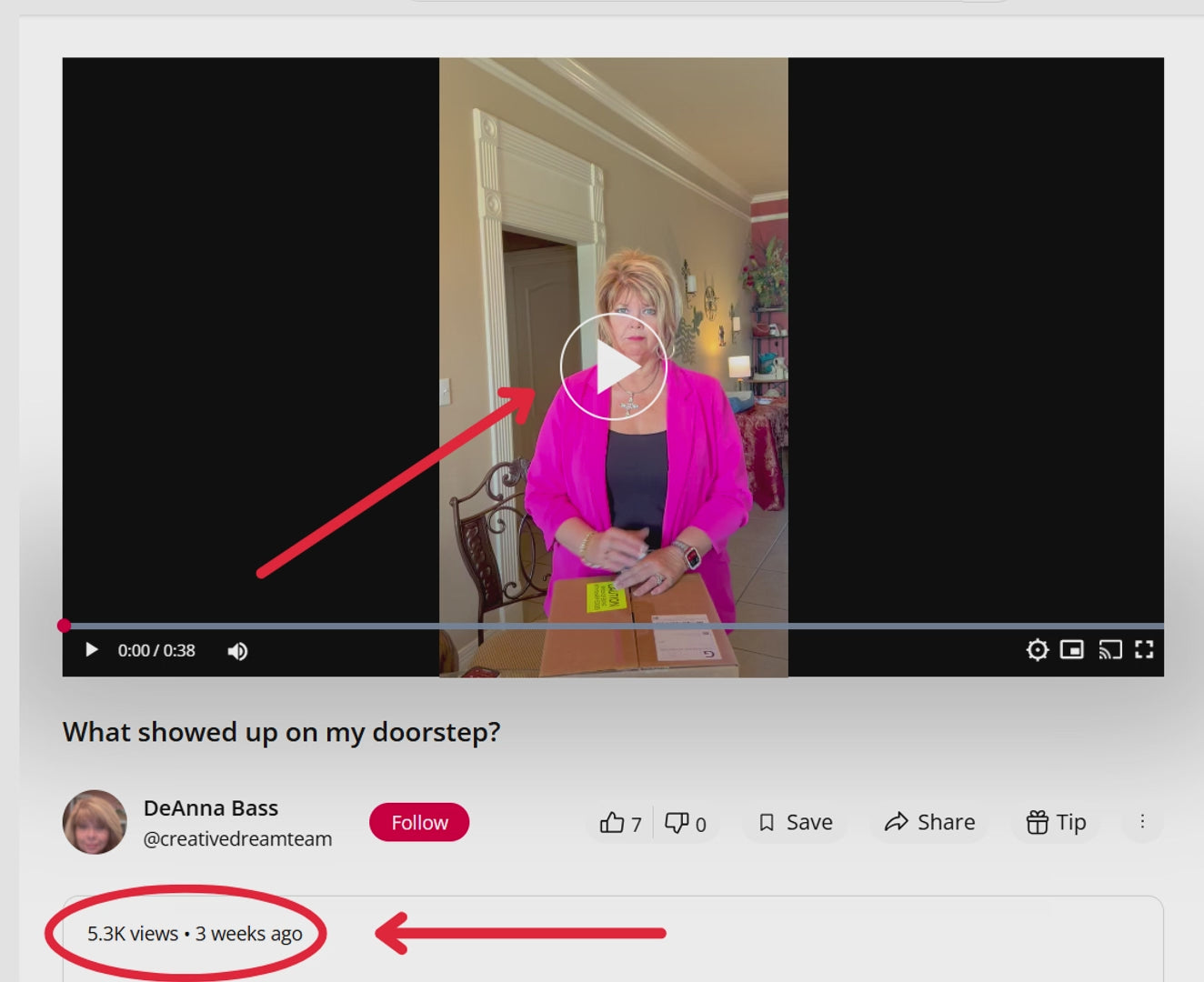Open the three-dot more options menu

click(x=1142, y=822)
